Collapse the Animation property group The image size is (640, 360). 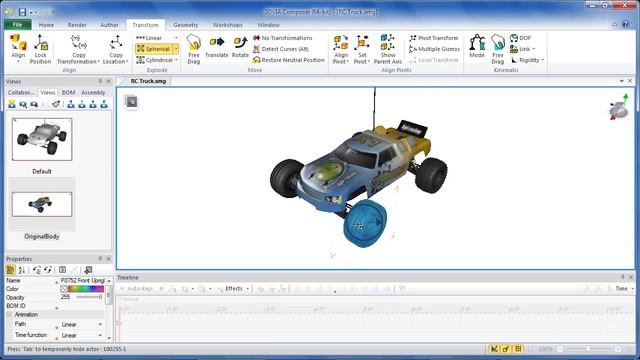click(x=9, y=315)
